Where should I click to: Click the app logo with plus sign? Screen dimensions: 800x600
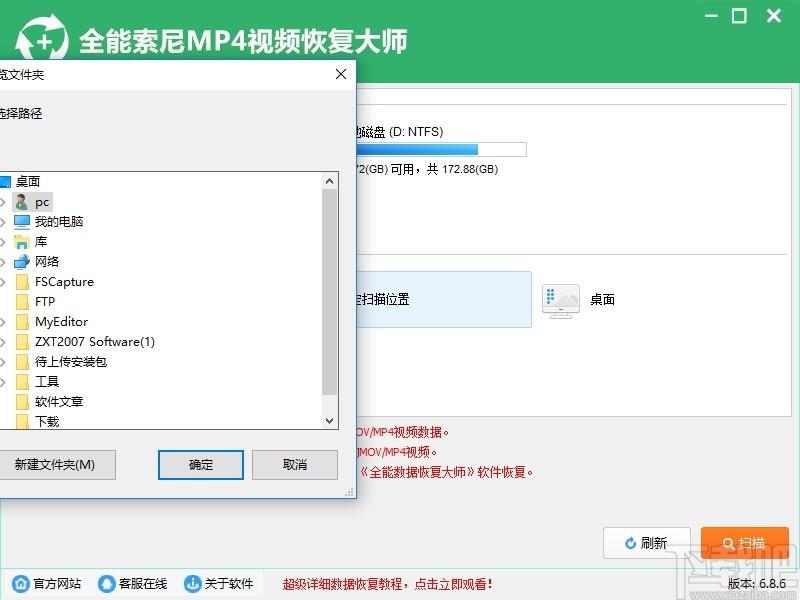[42, 38]
